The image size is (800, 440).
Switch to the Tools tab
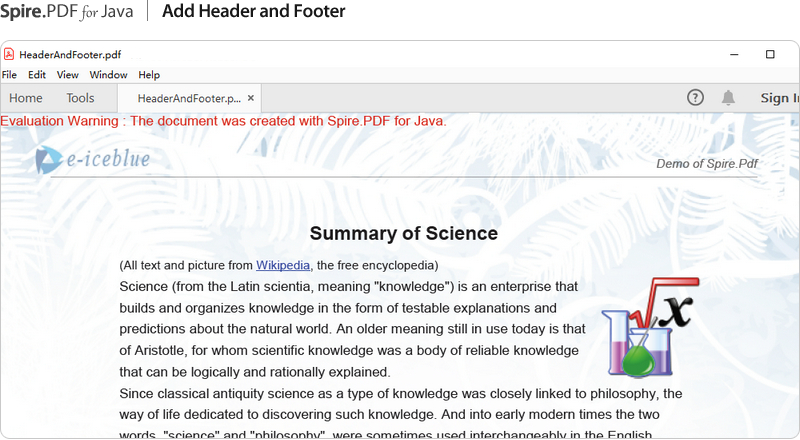point(80,98)
